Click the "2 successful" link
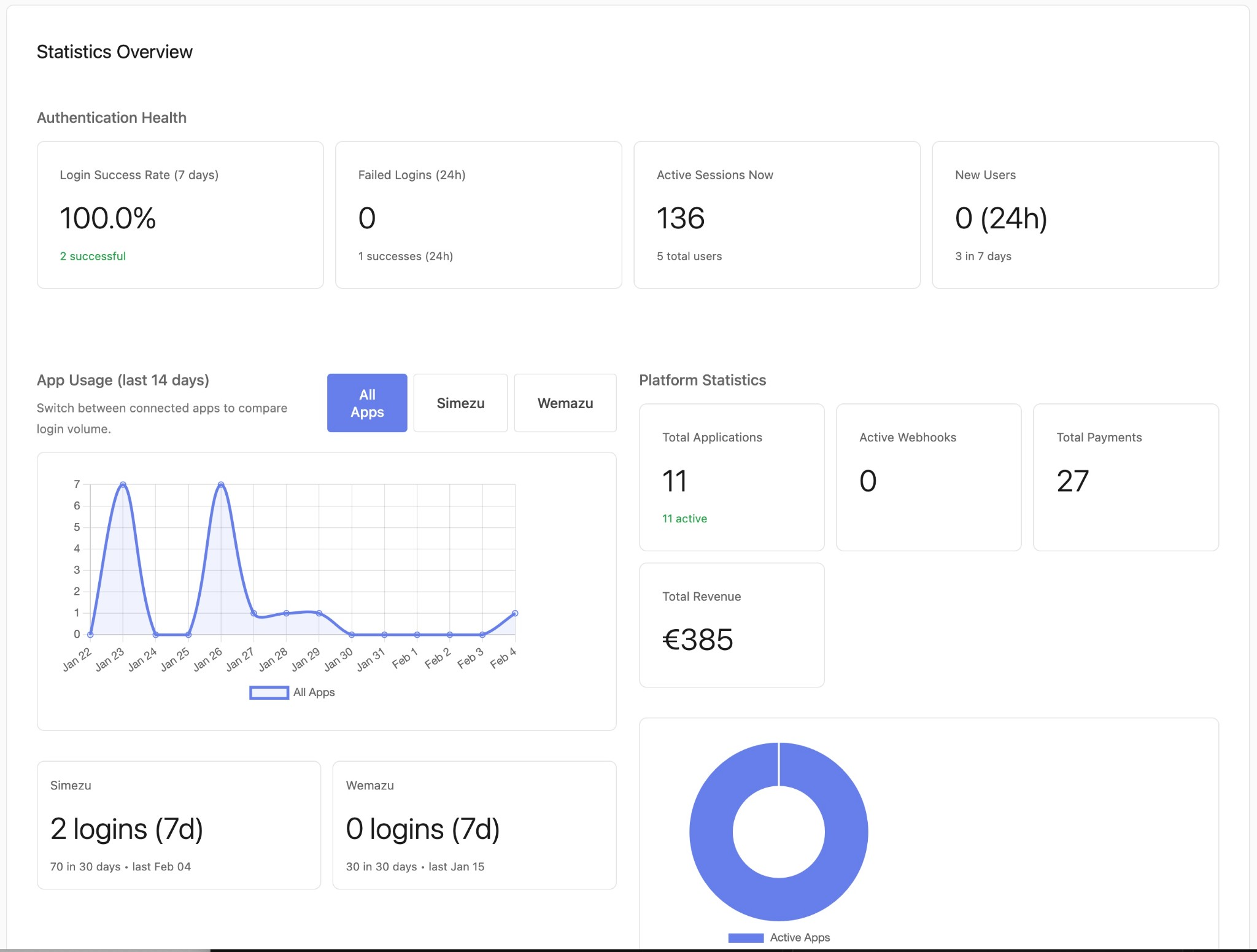 coord(93,256)
